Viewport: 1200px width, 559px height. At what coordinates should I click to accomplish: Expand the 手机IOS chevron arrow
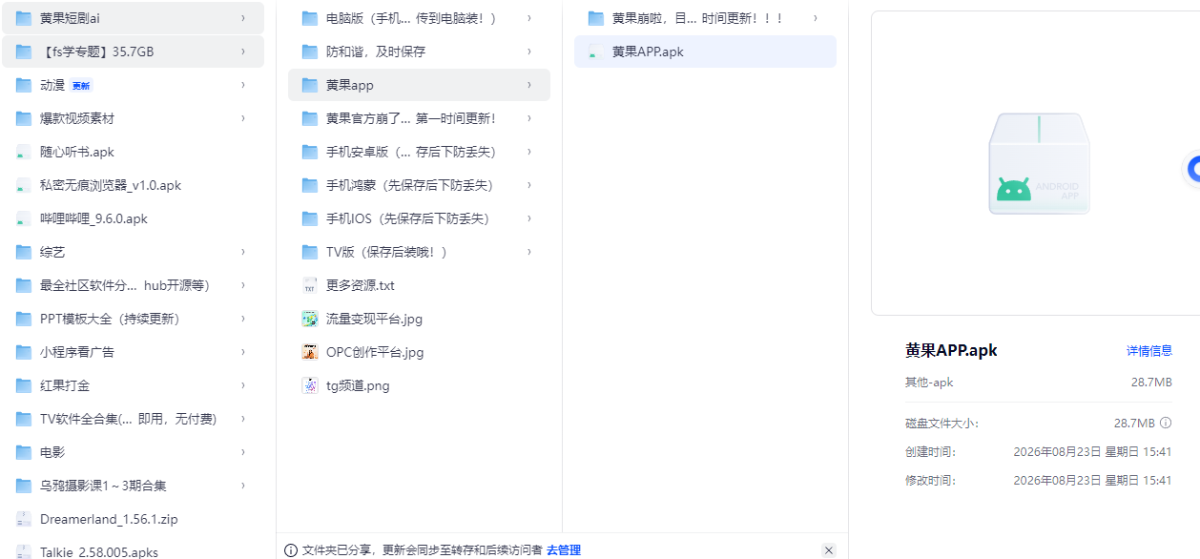pyautogui.click(x=529, y=218)
